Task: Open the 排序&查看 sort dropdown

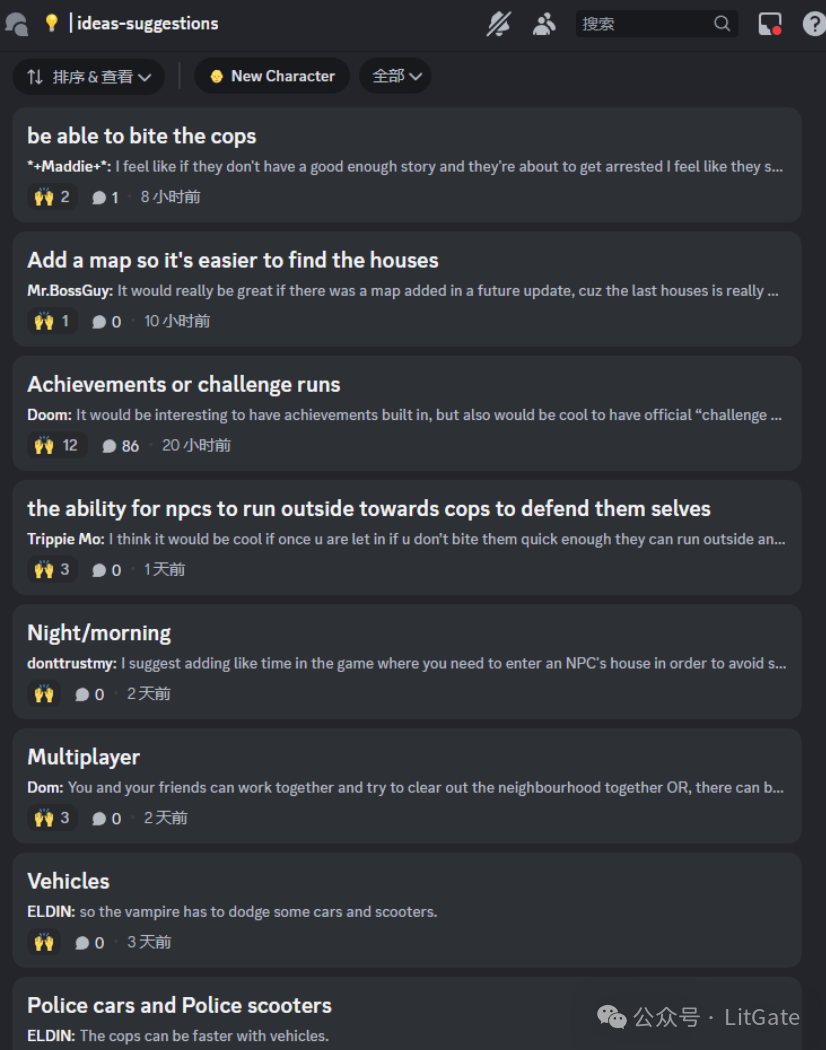Action: click(88, 76)
